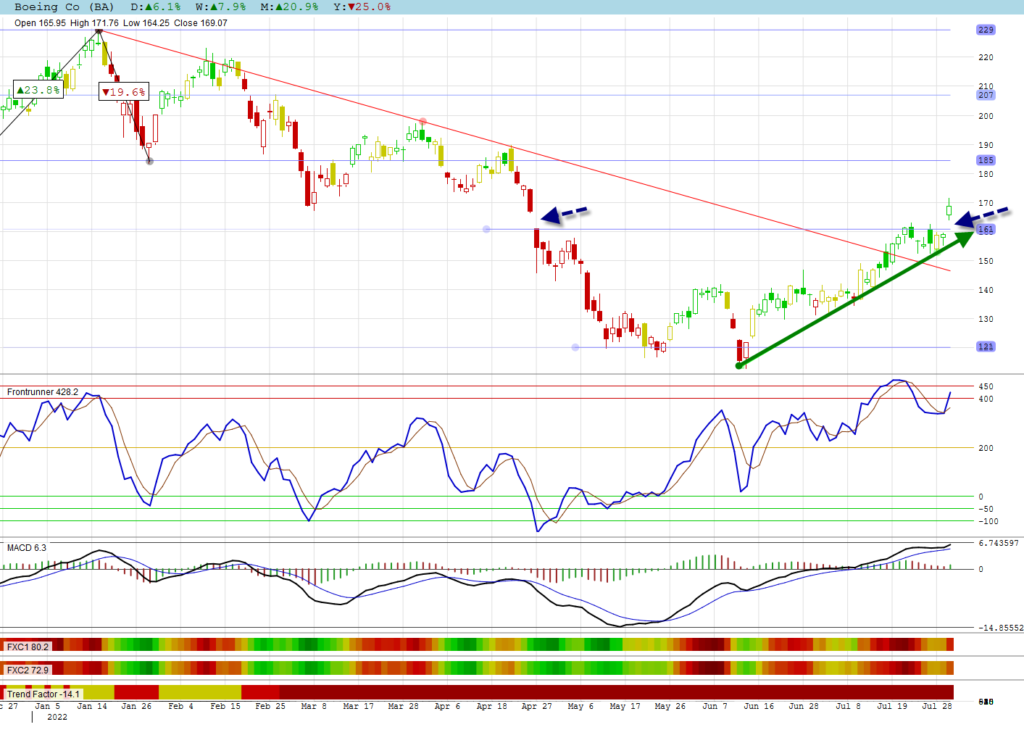Click the FXC1 80.2 label
Image resolution: width=1024 pixels, height=735 pixels.
(28, 647)
